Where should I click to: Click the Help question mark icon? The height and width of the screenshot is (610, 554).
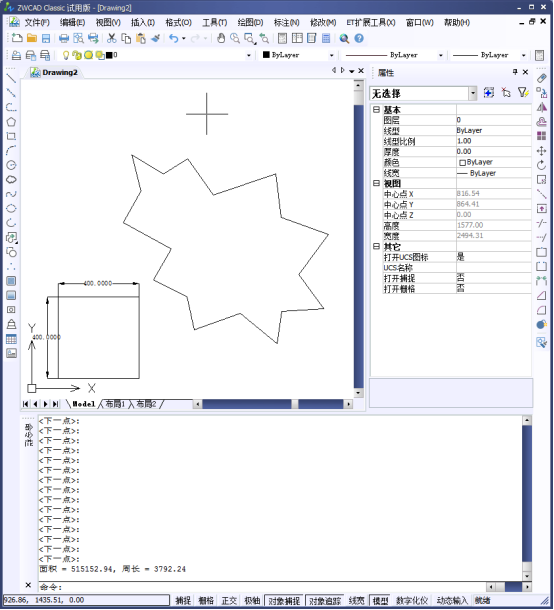[x=359, y=38]
